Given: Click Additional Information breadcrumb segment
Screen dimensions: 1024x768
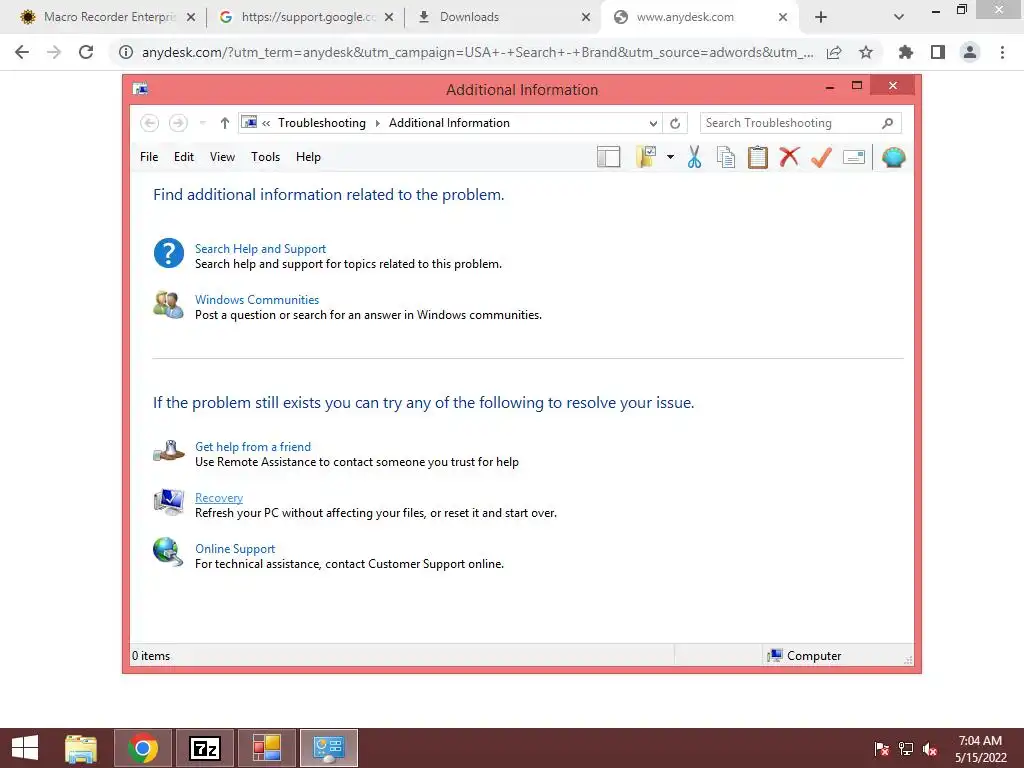Looking at the screenshot, I should click(449, 123).
